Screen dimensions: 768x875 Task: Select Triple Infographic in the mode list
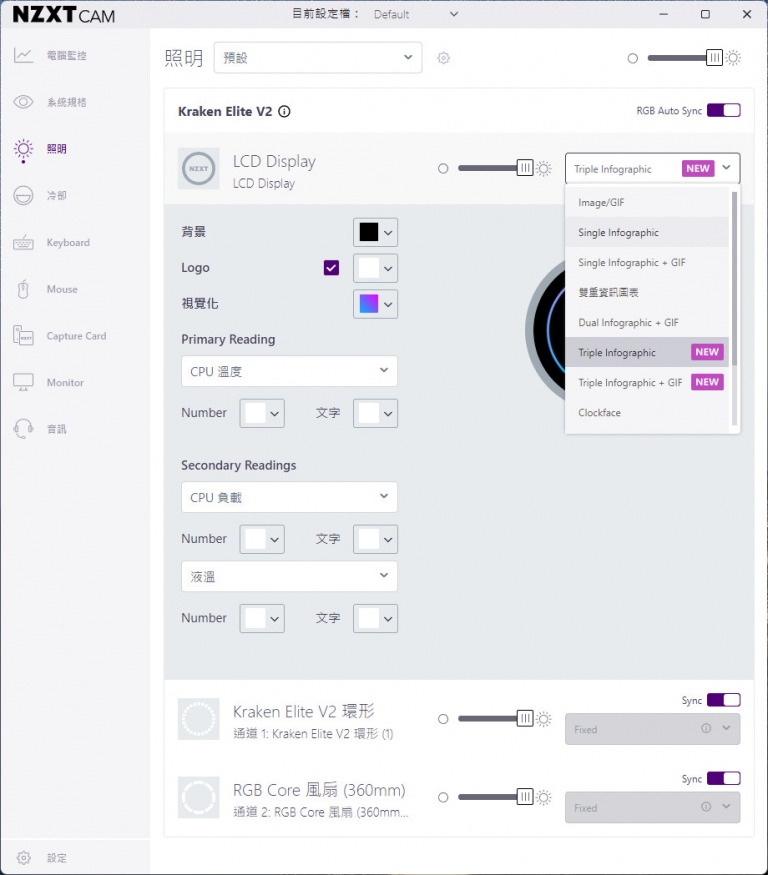647,353
